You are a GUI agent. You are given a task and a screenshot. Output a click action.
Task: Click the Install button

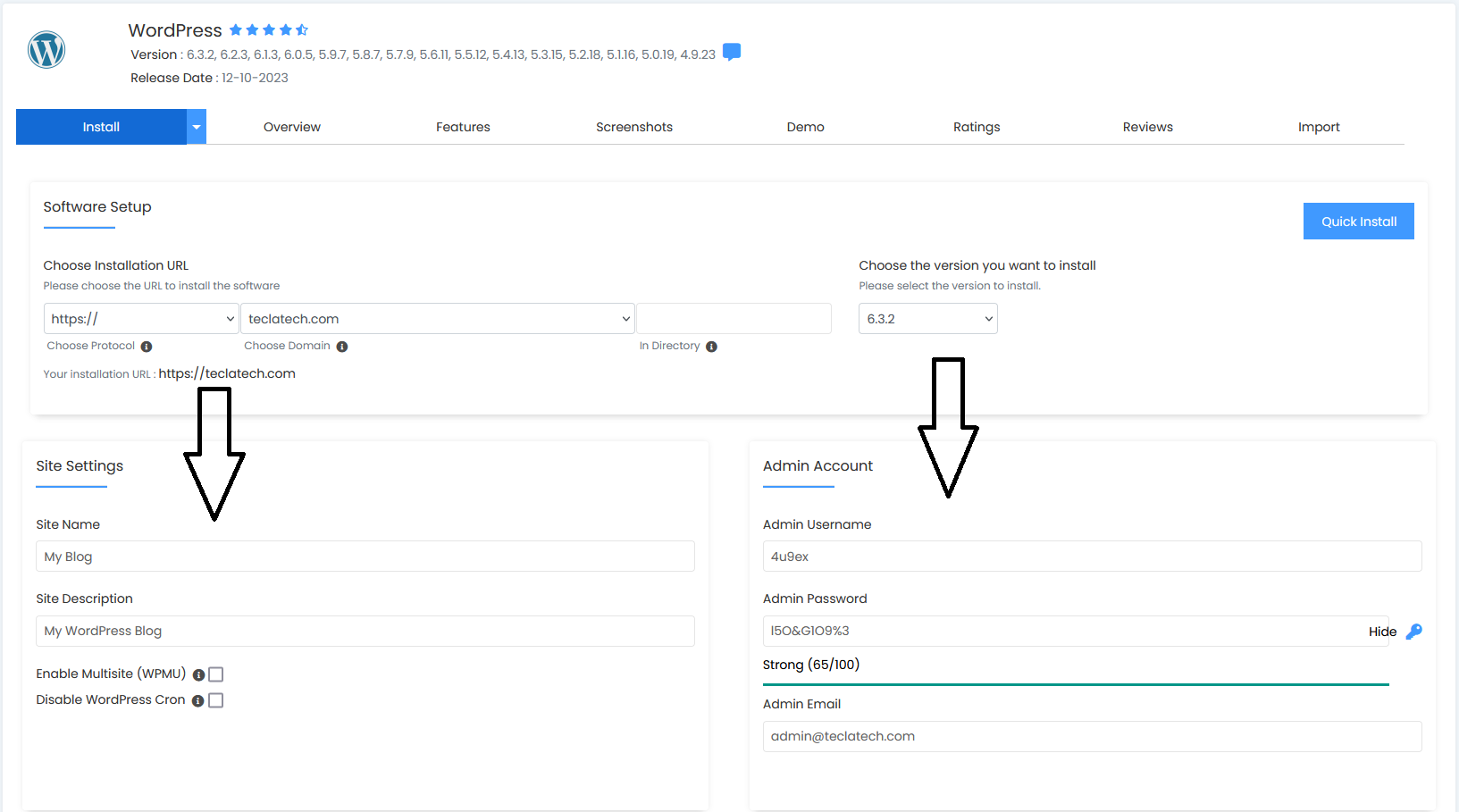[x=101, y=127]
